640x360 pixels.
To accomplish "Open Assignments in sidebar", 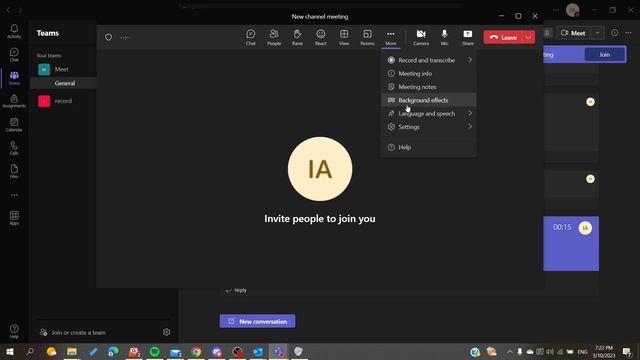I will tap(14, 101).
